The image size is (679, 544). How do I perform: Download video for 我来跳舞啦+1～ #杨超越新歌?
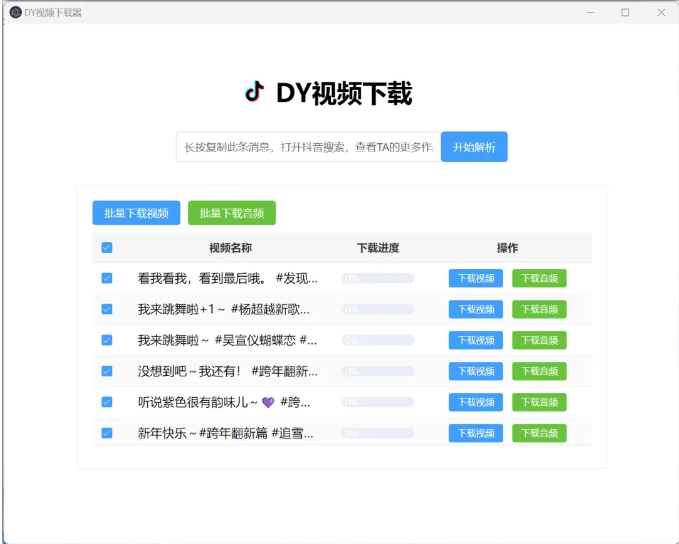point(476,309)
